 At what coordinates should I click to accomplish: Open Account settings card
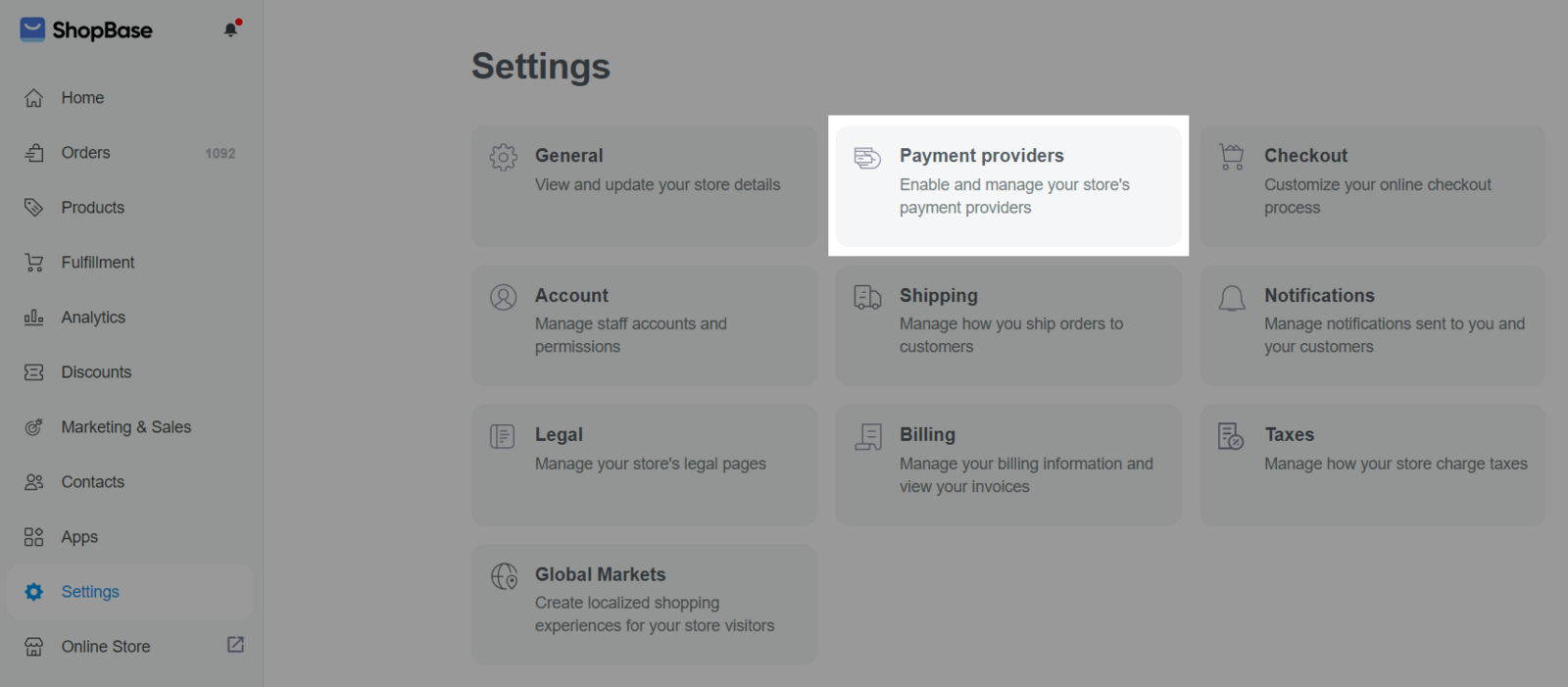point(644,324)
